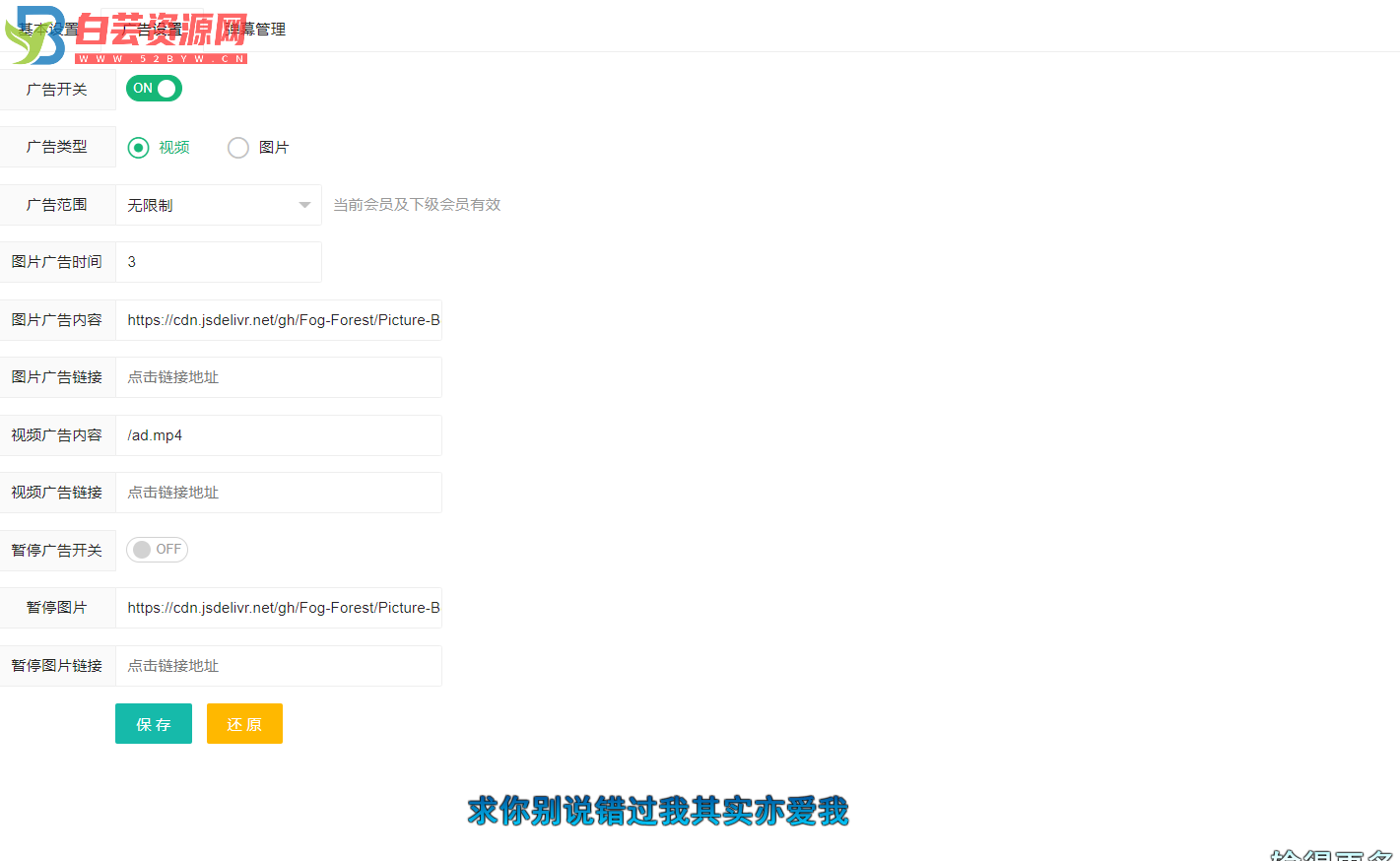Click the 暂停广告开关 label
The width and height of the screenshot is (1400, 861).
(57, 551)
